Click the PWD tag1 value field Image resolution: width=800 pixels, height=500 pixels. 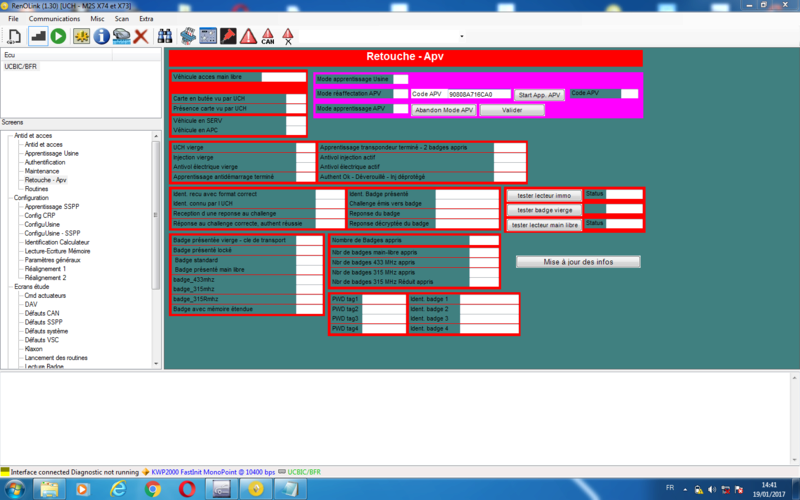click(384, 299)
